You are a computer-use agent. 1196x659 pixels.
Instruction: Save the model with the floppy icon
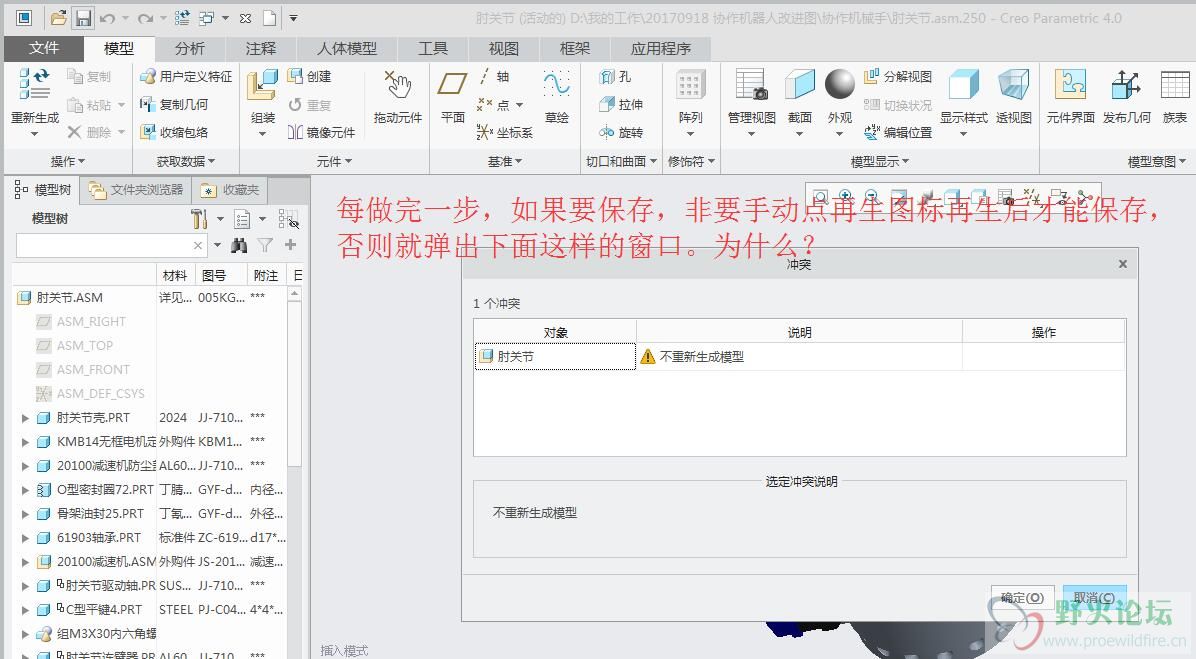click(x=82, y=18)
